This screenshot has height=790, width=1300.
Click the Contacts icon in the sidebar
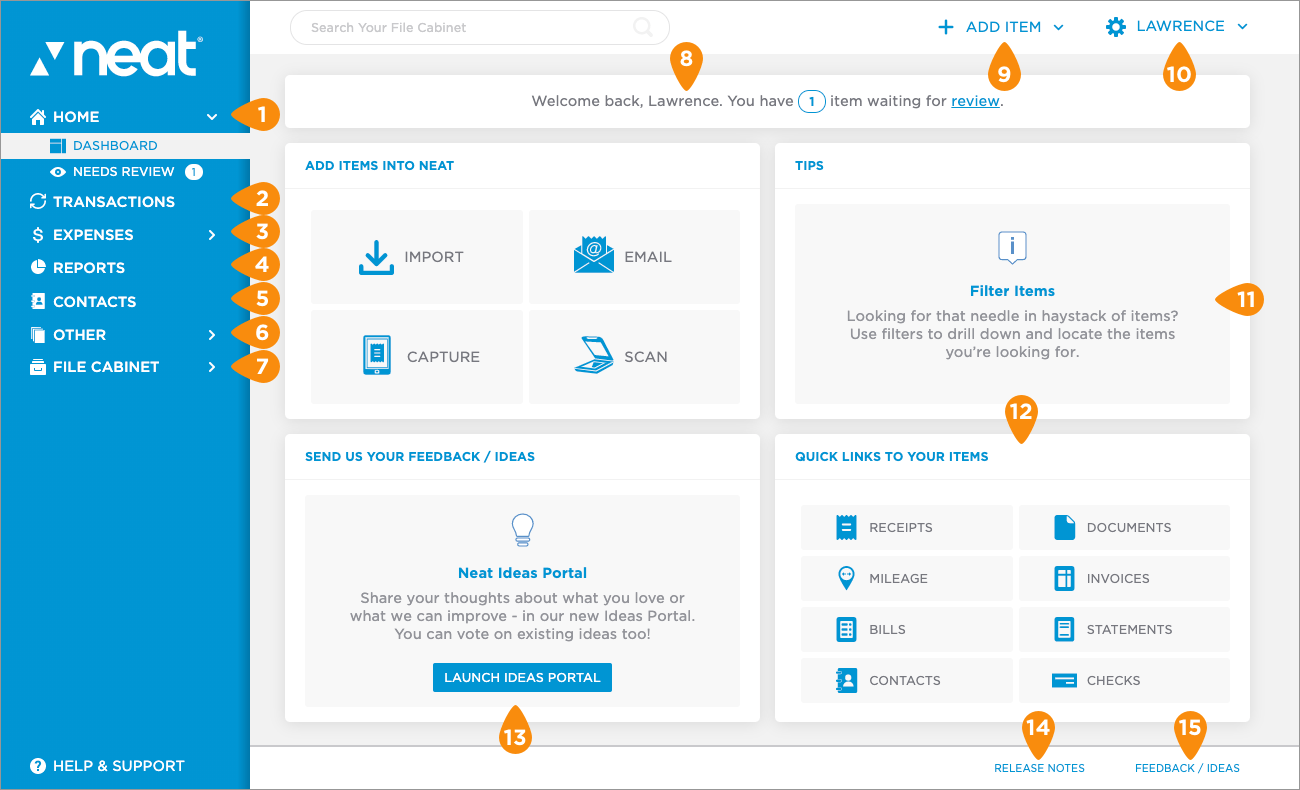click(38, 301)
